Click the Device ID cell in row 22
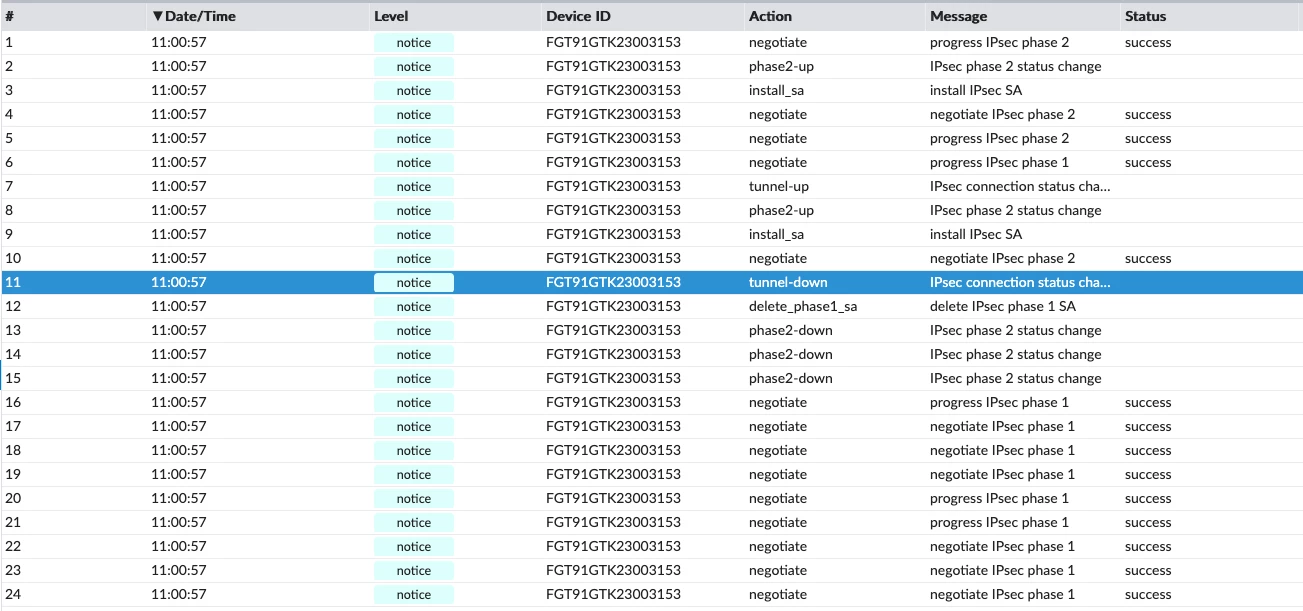 point(613,546)
